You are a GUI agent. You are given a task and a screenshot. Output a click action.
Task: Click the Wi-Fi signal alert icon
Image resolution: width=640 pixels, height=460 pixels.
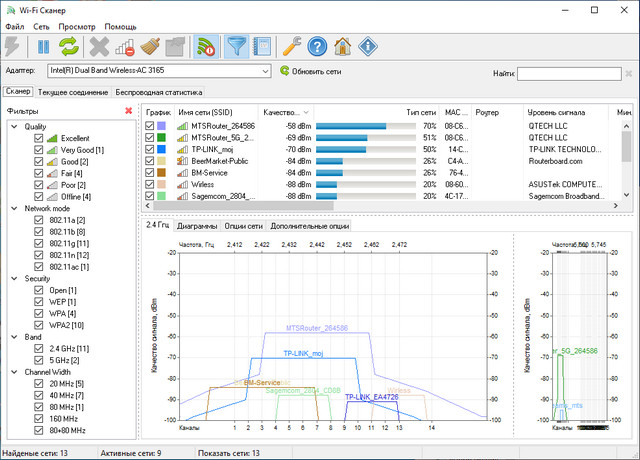coord(208,45)
